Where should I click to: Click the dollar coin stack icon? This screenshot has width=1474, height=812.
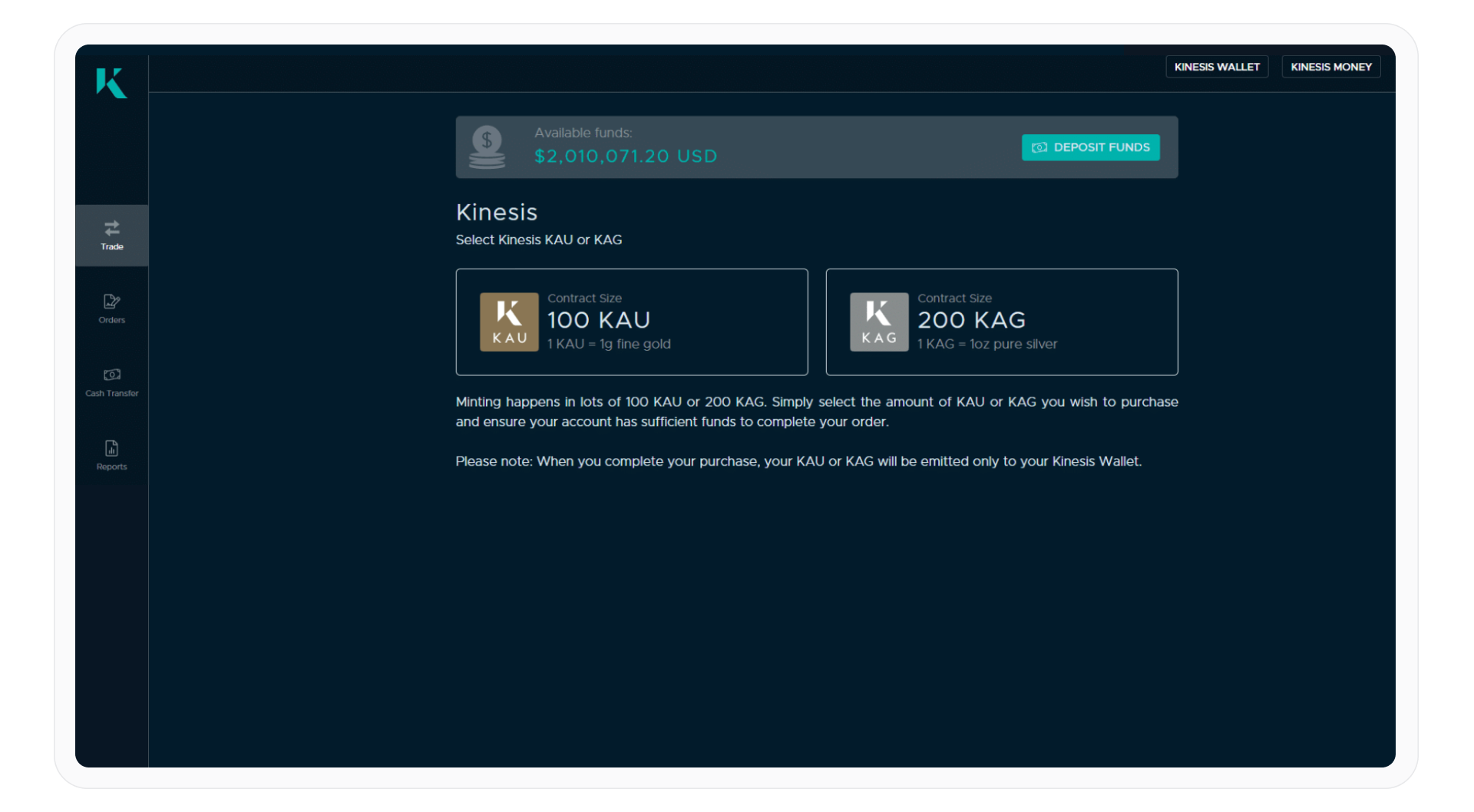click(x=487, y=147)
